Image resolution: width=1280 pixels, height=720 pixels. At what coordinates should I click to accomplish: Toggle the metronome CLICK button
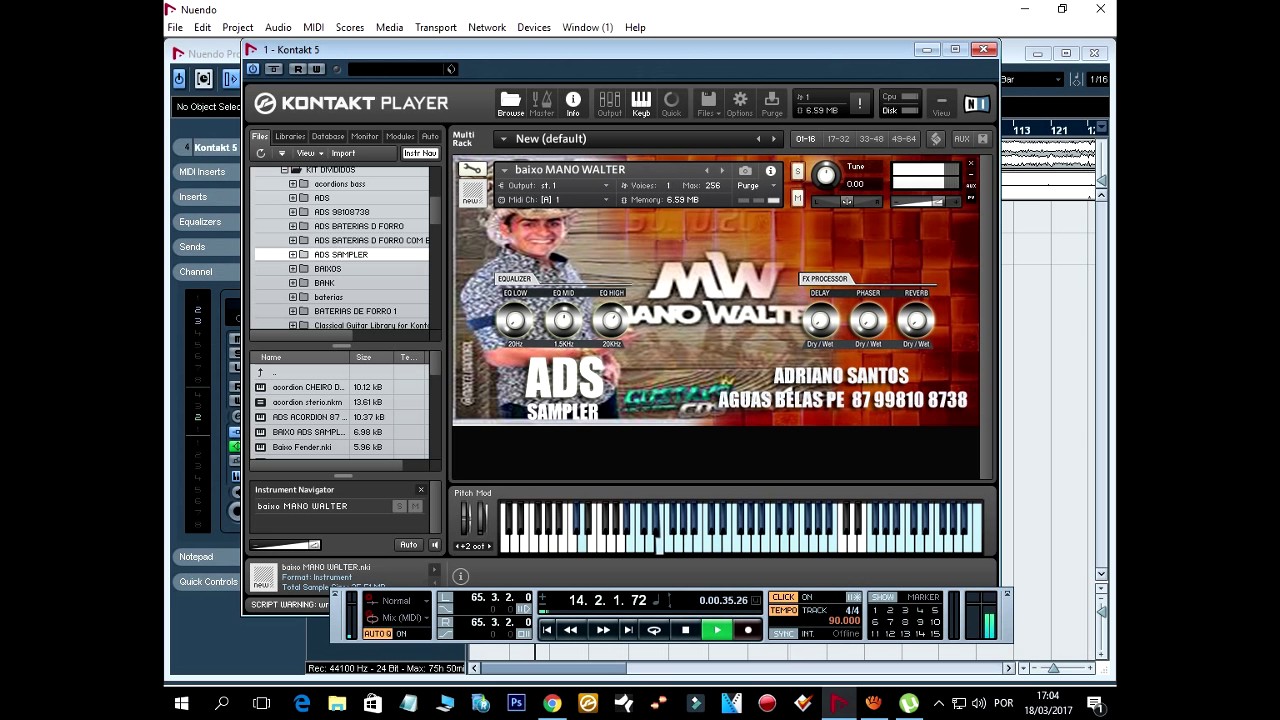click(x=783, y=597)
